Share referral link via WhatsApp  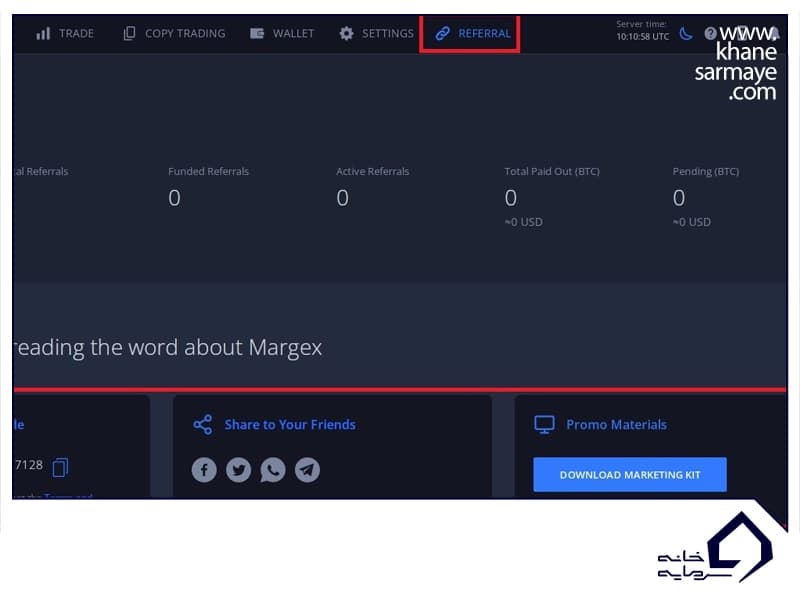273,469
